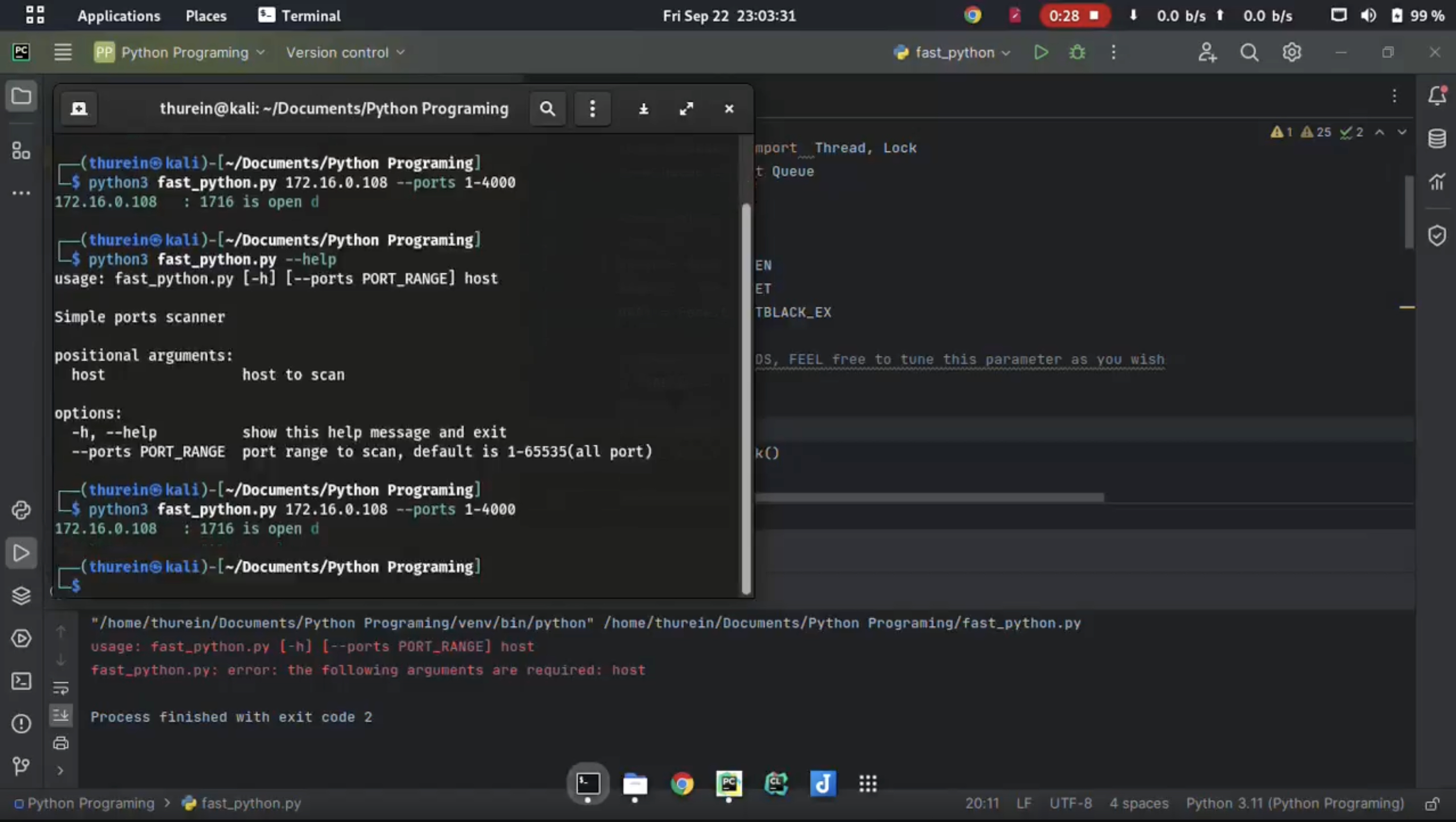1456x822 pixels.
Task: Toggle read-only lock in status bar
Action: [1432, 803]
